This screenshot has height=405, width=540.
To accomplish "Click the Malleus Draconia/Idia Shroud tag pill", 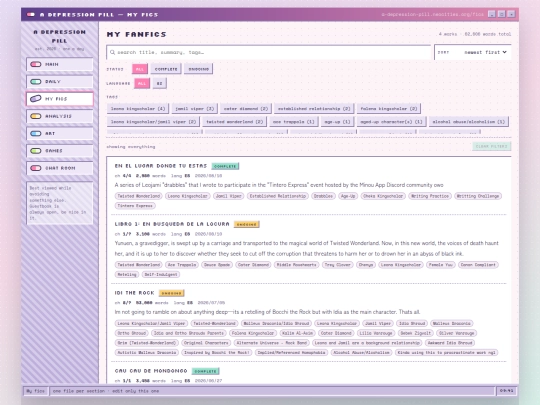I will click(x=276, y=323).
